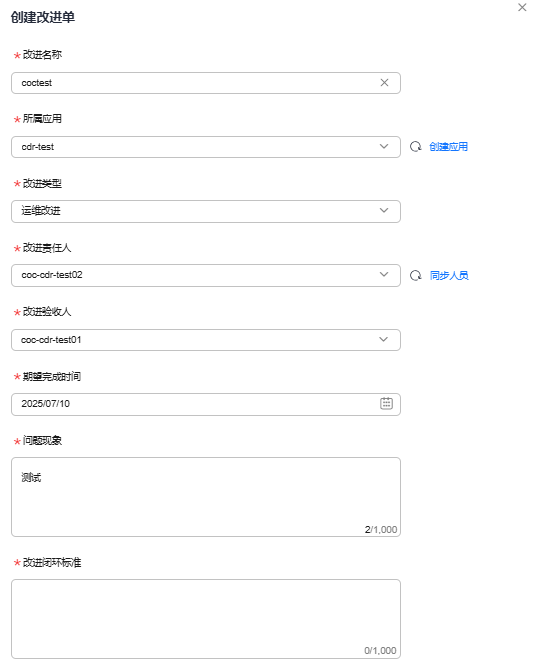Expand the 改进验收人 dropdown arrow
Image resolution: width=536 pixels, height=664 pixels.
tap(383, 339)
